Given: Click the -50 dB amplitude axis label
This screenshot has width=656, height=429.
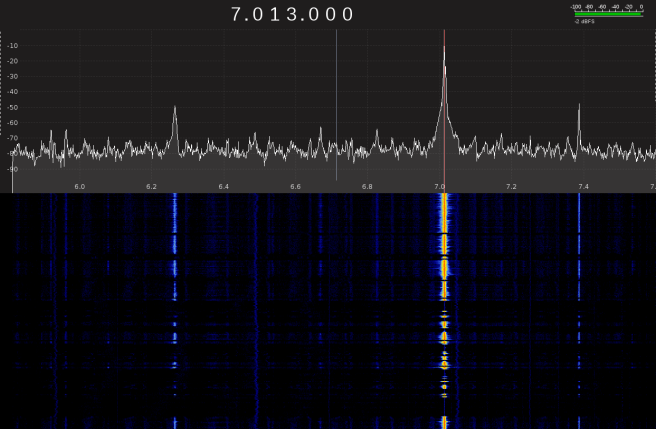Looking at the screenshot, I should coord(16,107).
